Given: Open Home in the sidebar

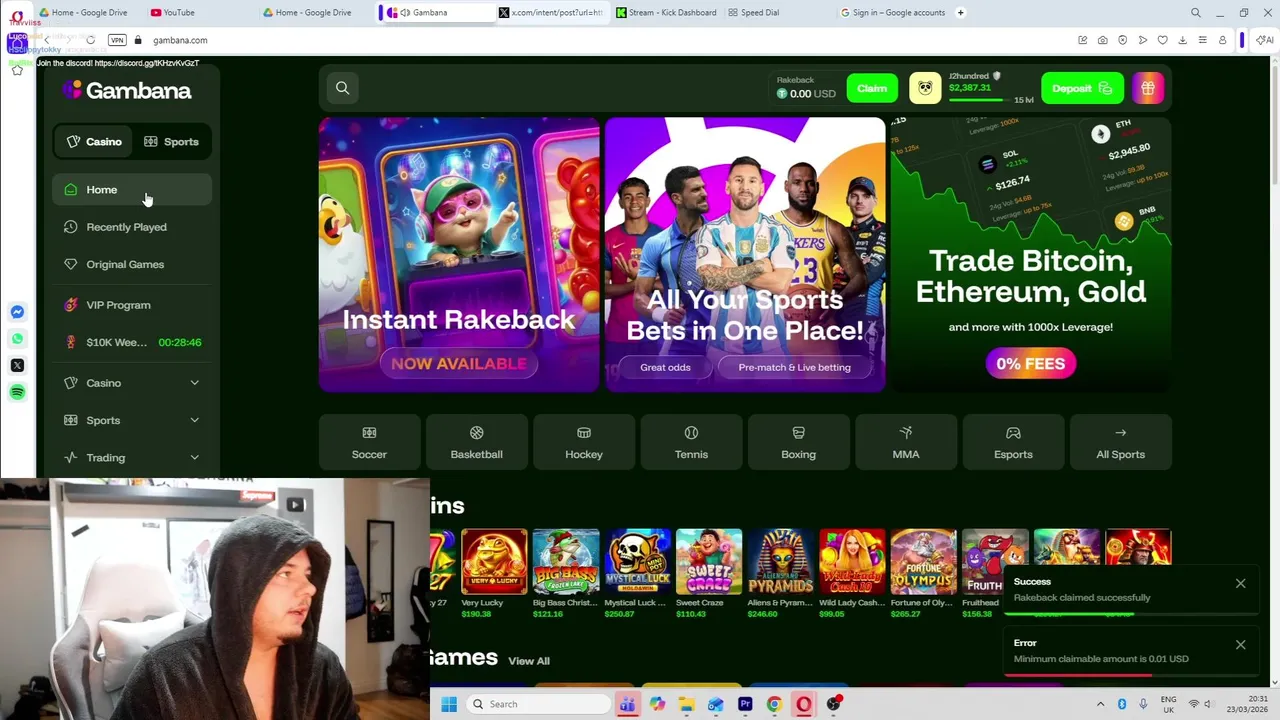Looking at the screenshot, I should [x=131, y=190].
